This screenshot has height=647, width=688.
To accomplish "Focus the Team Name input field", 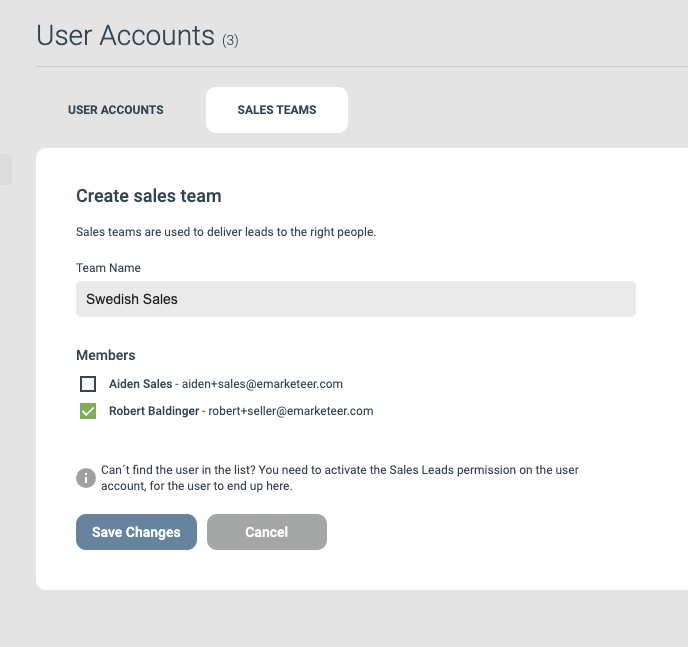I will 356,299.
